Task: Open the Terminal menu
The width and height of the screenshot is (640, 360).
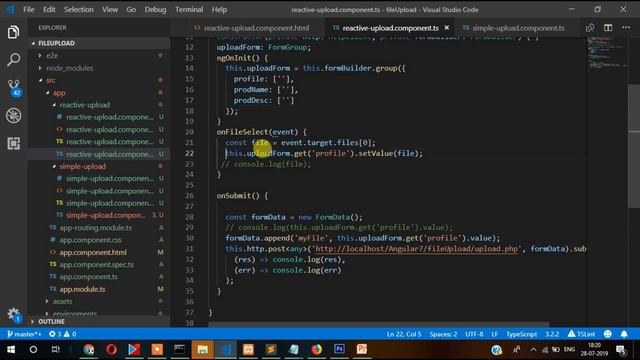Action: click(189, 9)
